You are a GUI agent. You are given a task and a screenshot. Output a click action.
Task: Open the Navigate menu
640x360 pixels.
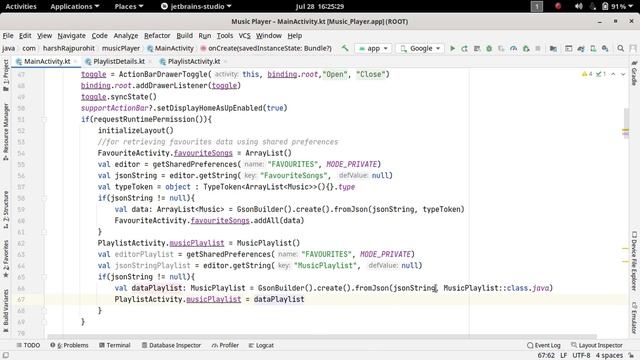click(x=71, y=36)
